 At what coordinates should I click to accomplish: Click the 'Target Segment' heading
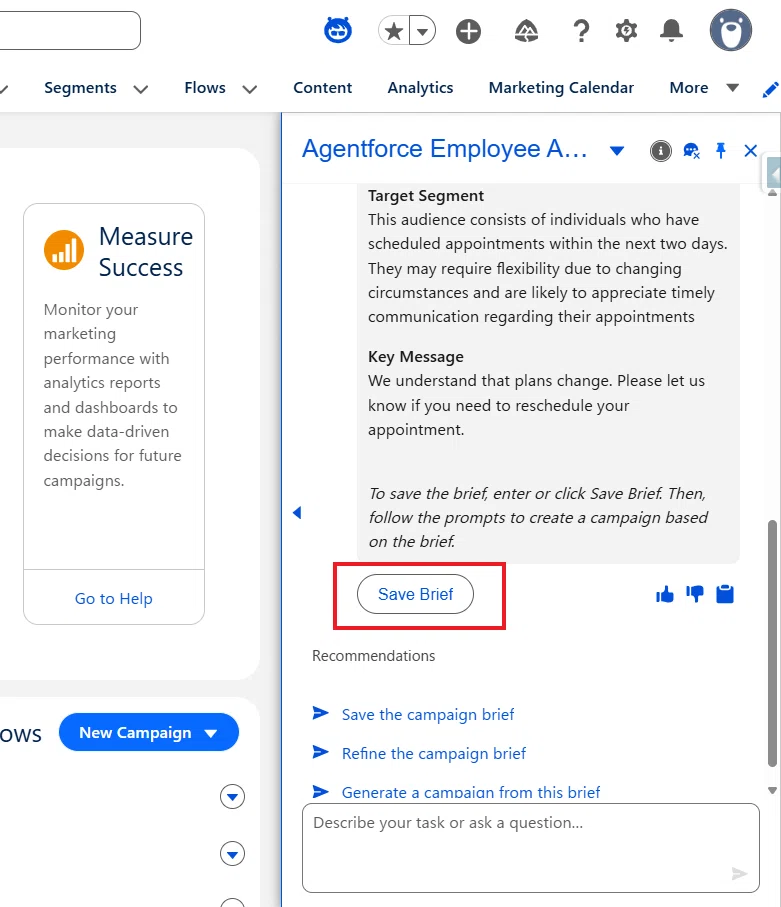tap(426, 196)
